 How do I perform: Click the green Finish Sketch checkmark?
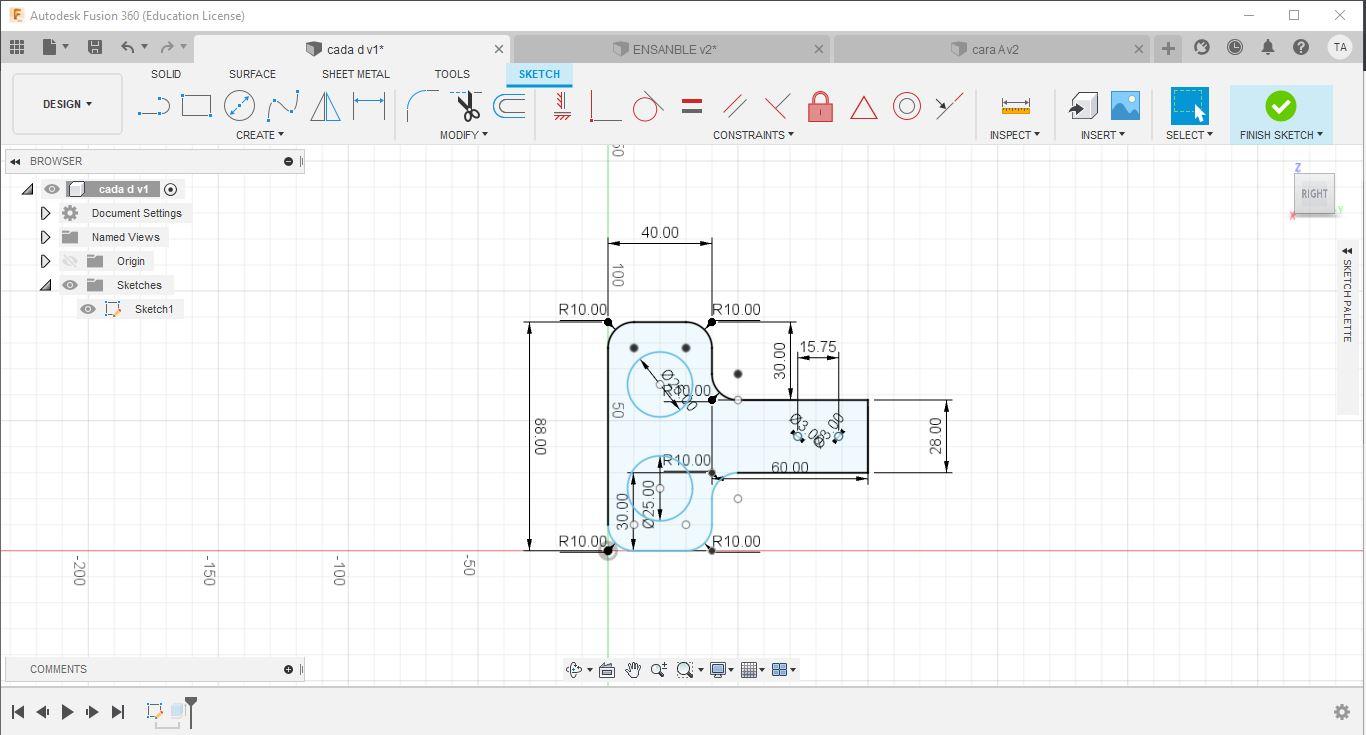pyautogui.click(x=1281, y=106)
